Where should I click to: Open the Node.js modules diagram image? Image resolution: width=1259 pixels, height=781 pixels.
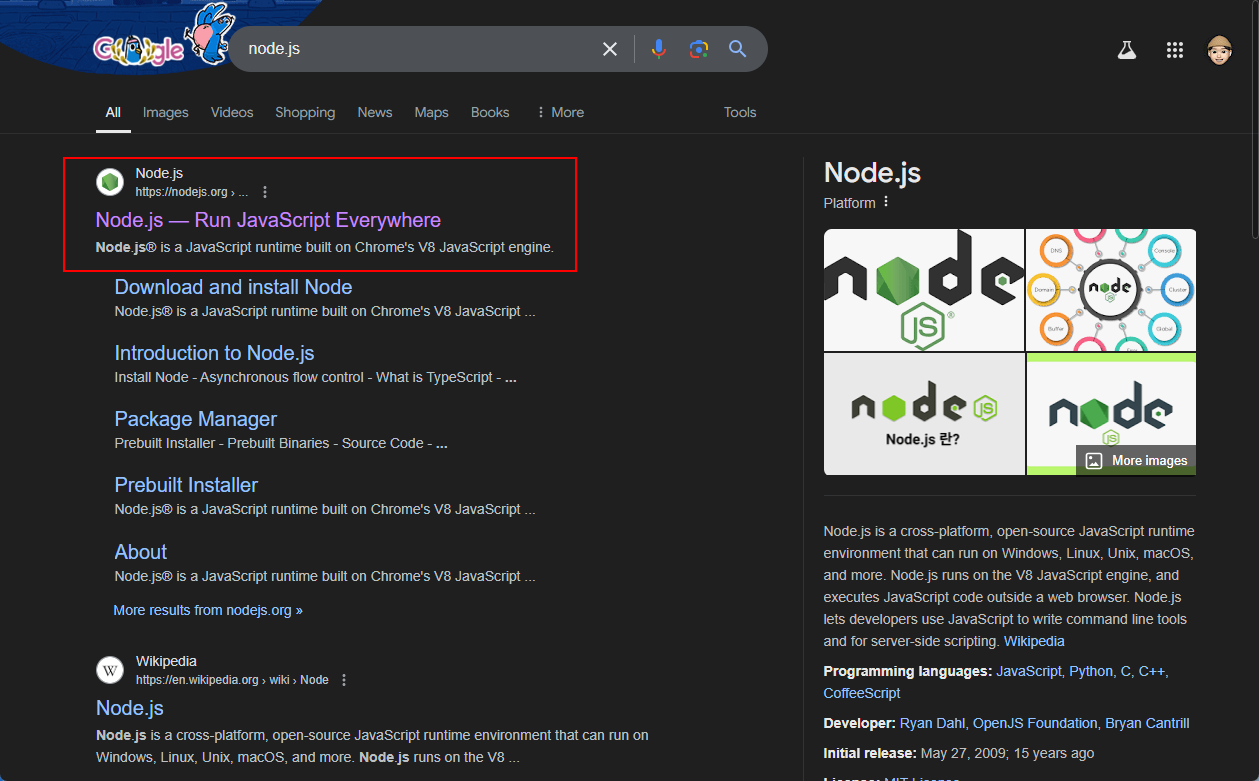click(x=1111, y=289)
